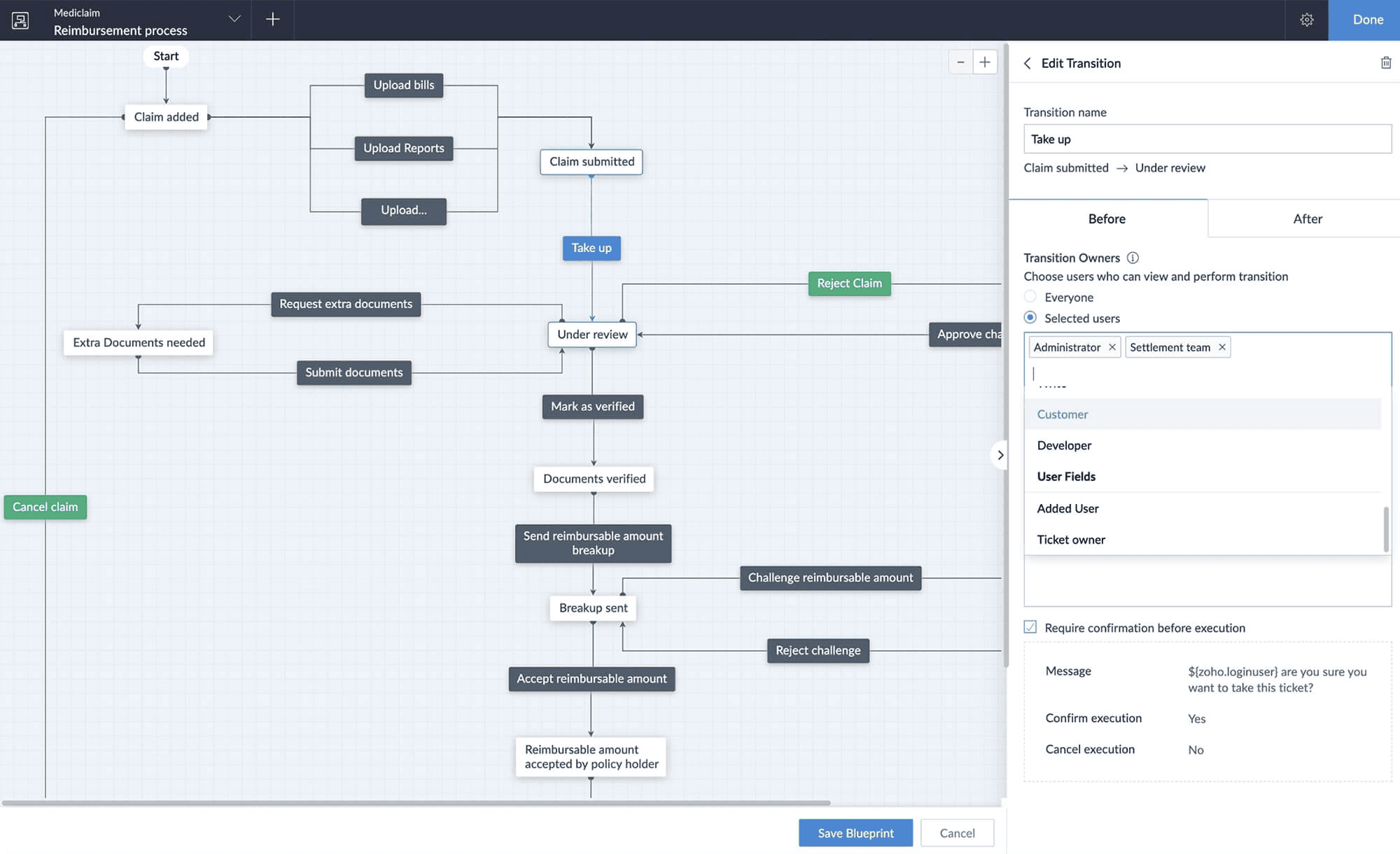
Task: Click the zoom-in plus icon on the canvas
Action: (985, 62)
